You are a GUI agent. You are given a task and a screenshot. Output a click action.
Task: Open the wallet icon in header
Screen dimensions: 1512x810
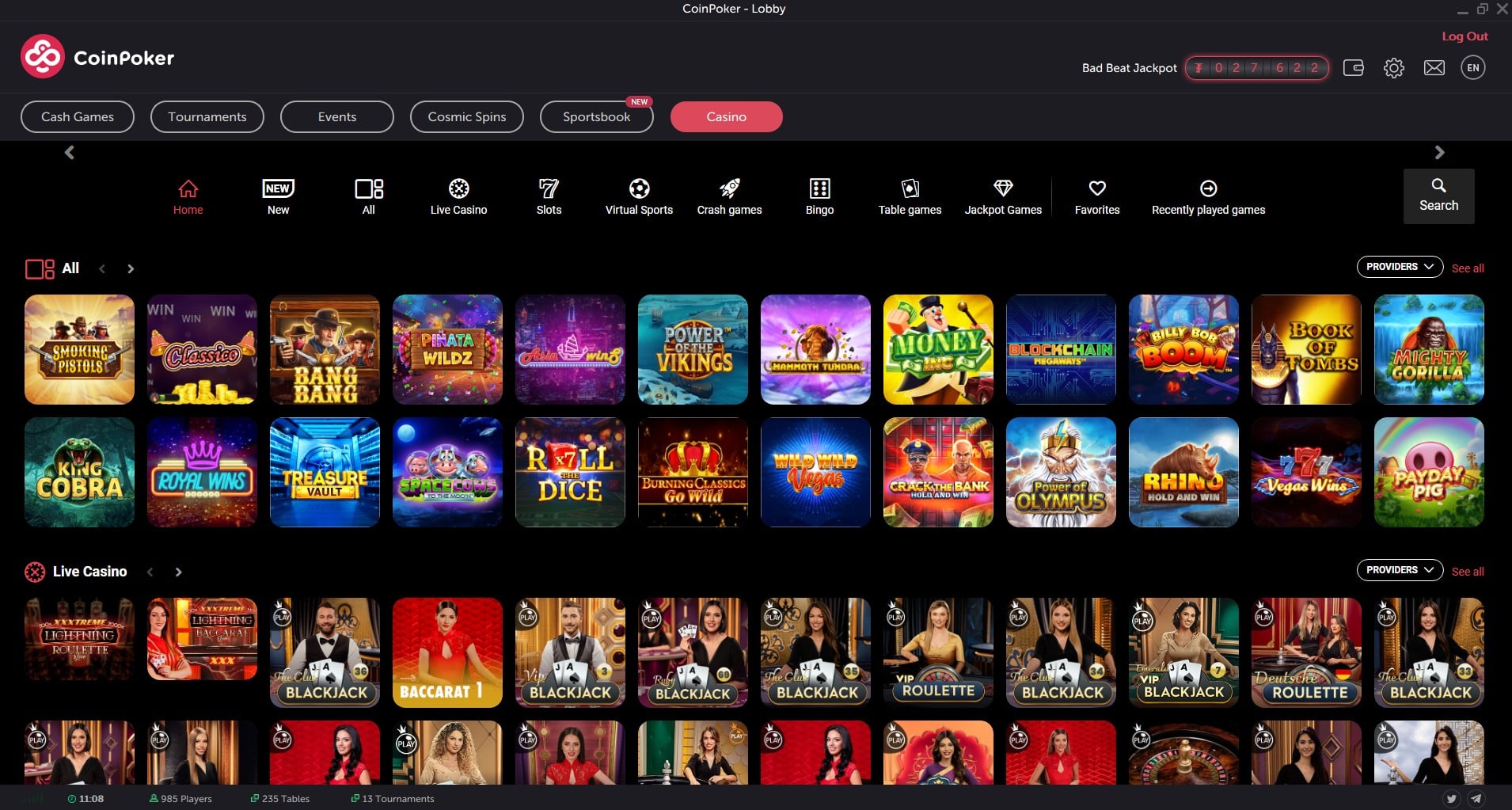tap(1354, 67)
